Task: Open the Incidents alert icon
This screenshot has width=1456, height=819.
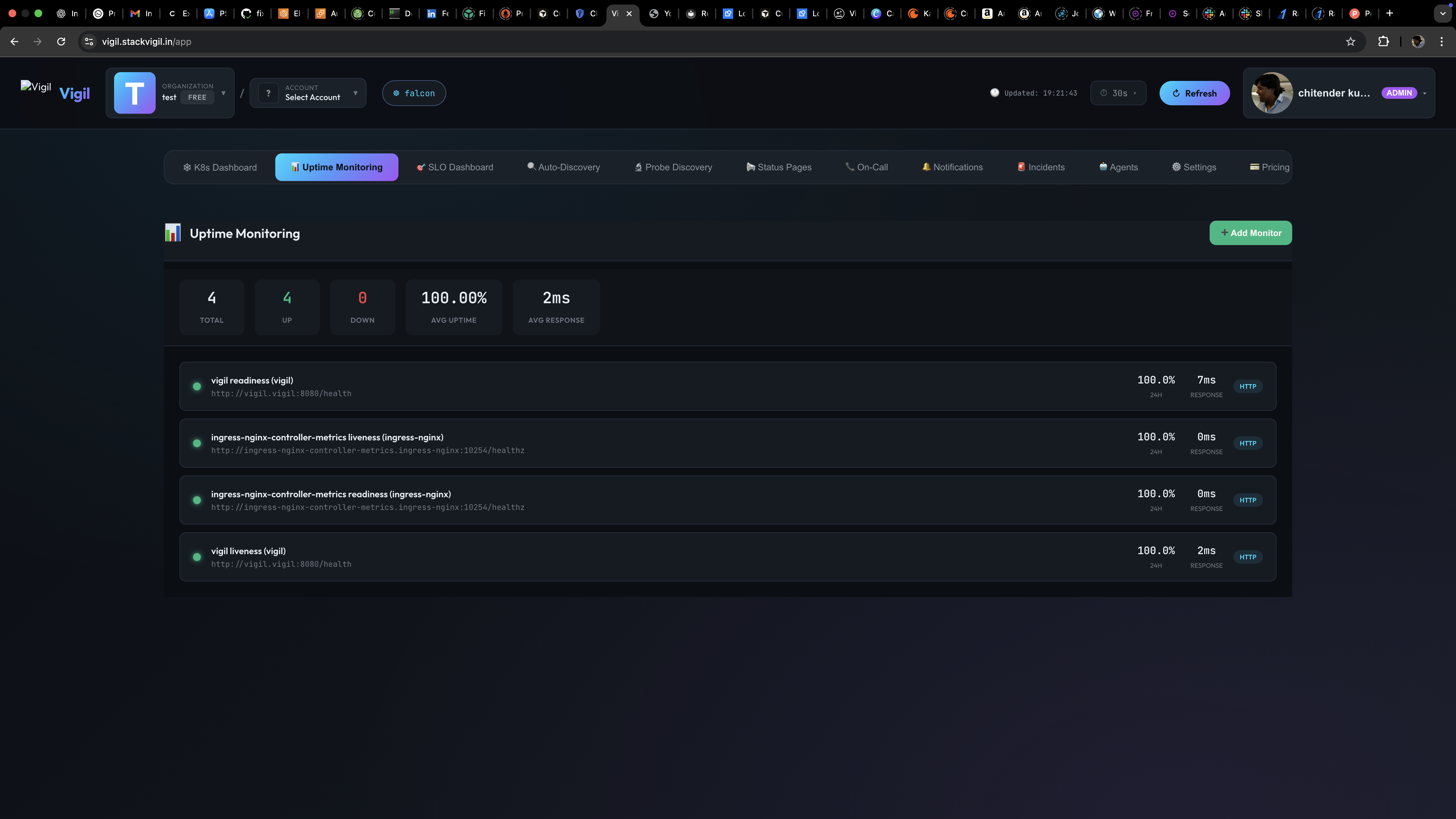Action: pos(1021,167)
